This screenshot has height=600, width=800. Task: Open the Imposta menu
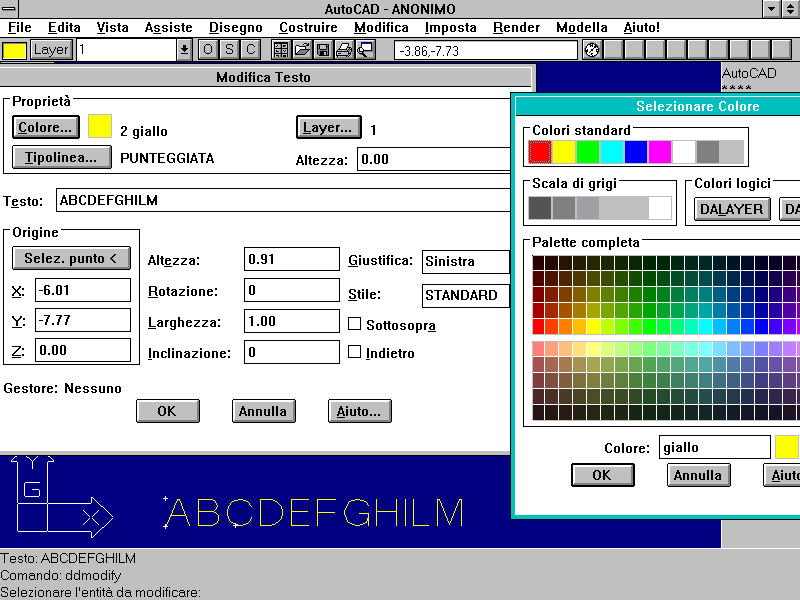click(451, 28)
